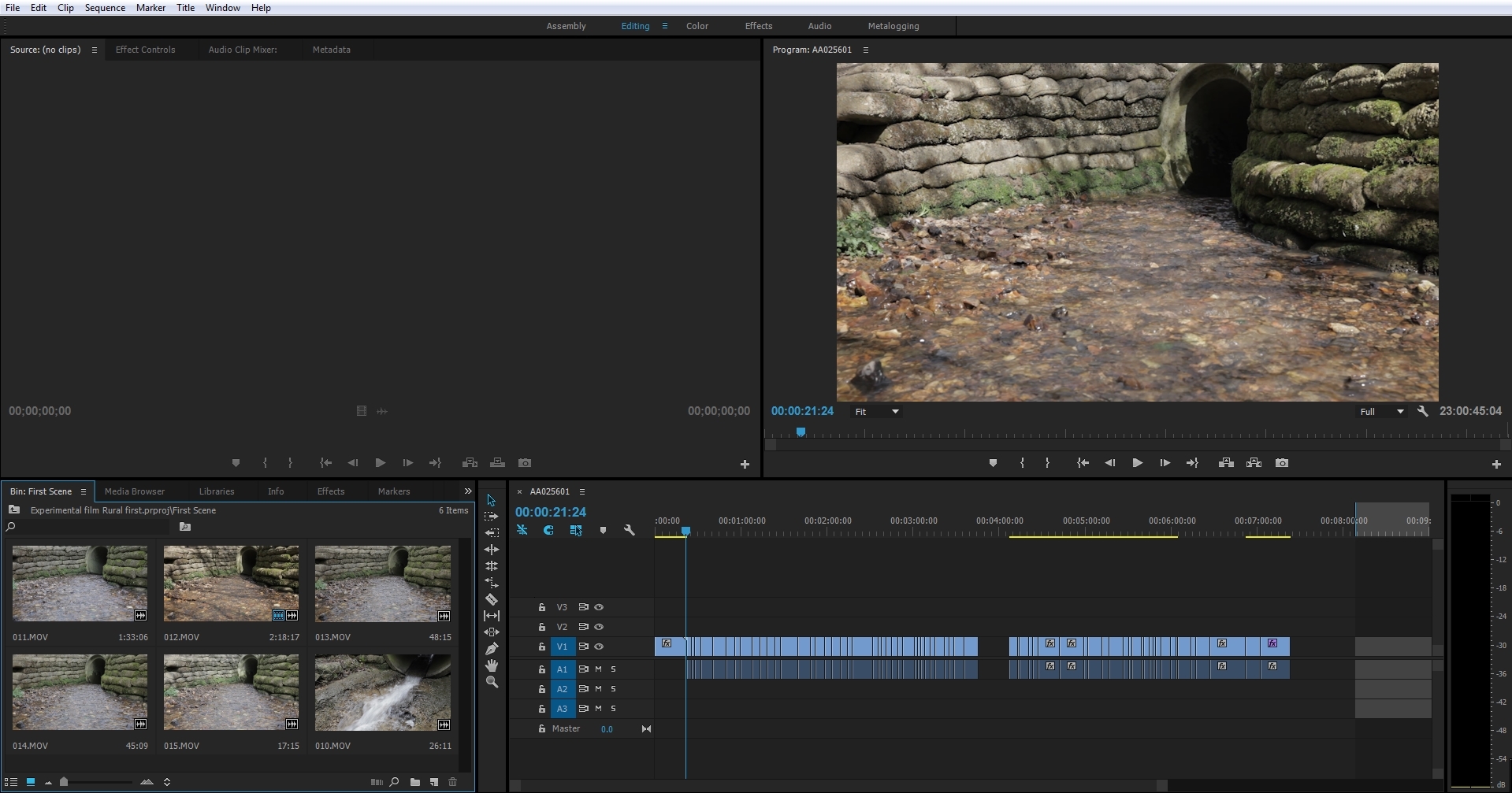This screenshot has width=1512, height=793.
Task: Select the Hand tool
Action: [x=491, y=665]
